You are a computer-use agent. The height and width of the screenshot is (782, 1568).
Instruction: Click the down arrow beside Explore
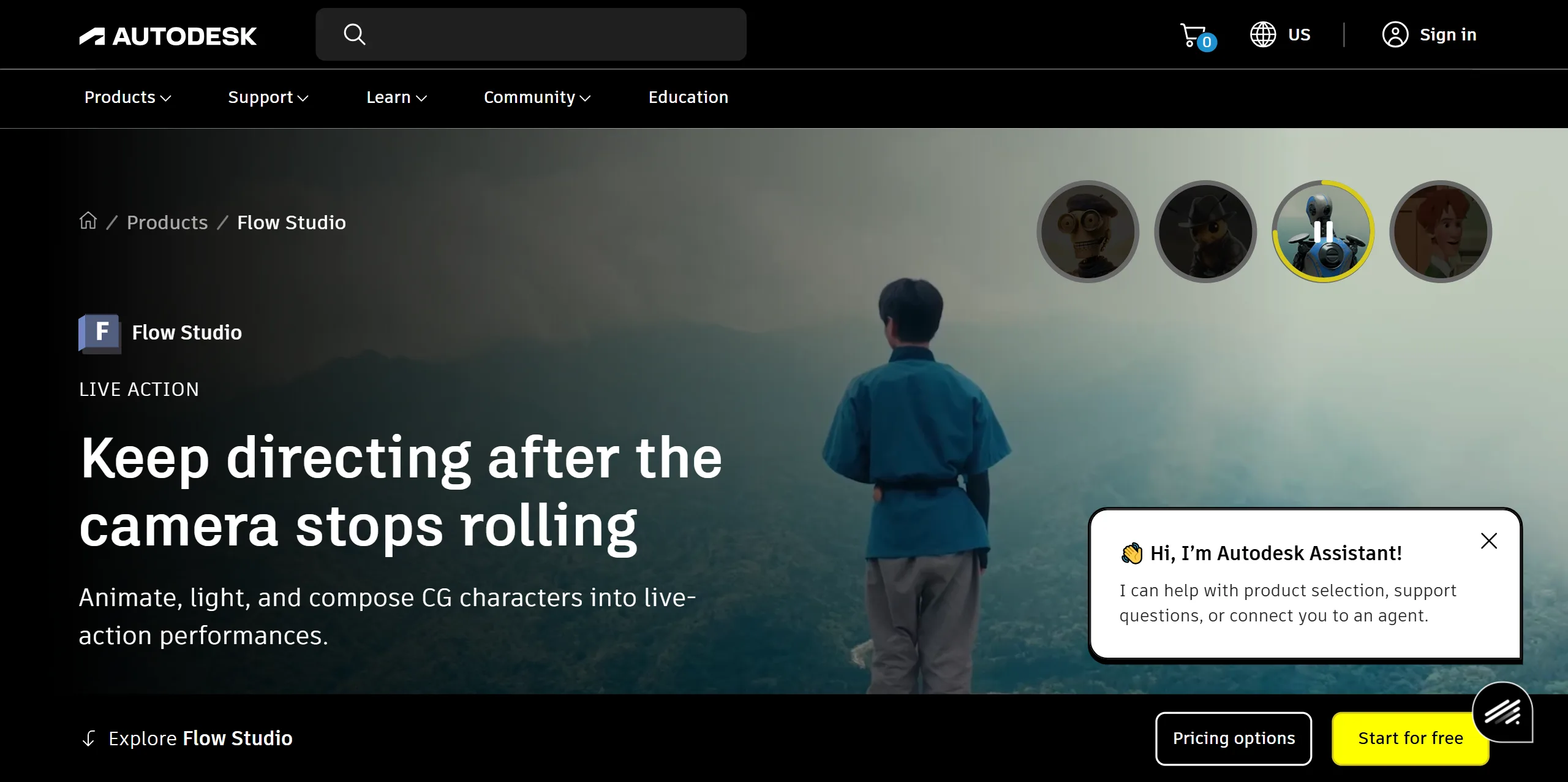[89, 738]
